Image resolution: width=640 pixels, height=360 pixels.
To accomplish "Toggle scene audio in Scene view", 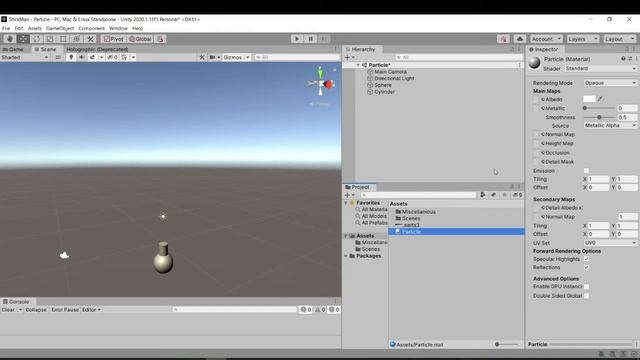I will (82, 57).
